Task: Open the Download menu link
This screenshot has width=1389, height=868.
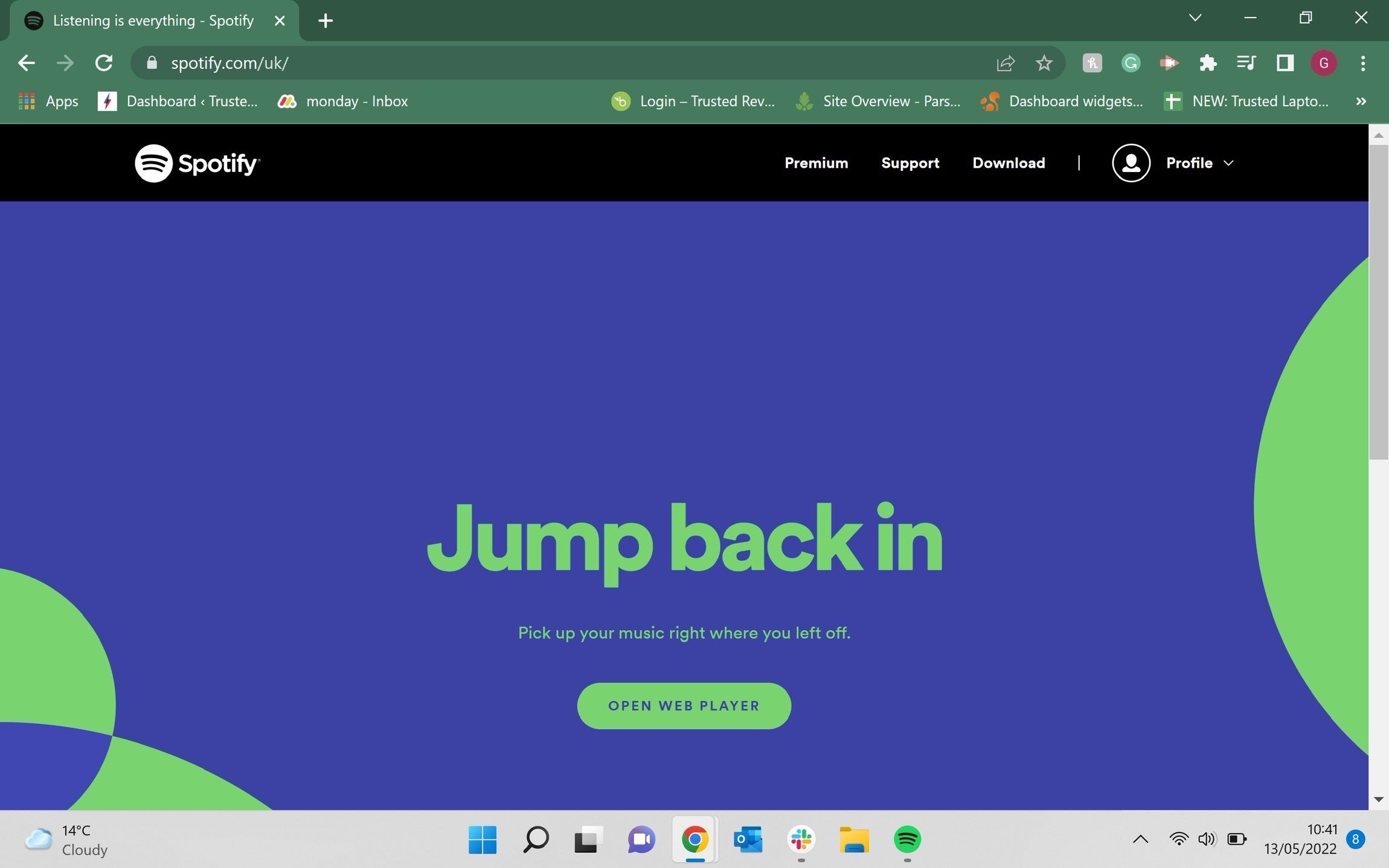Action: pyautogui.click(x=1009, y=163)
